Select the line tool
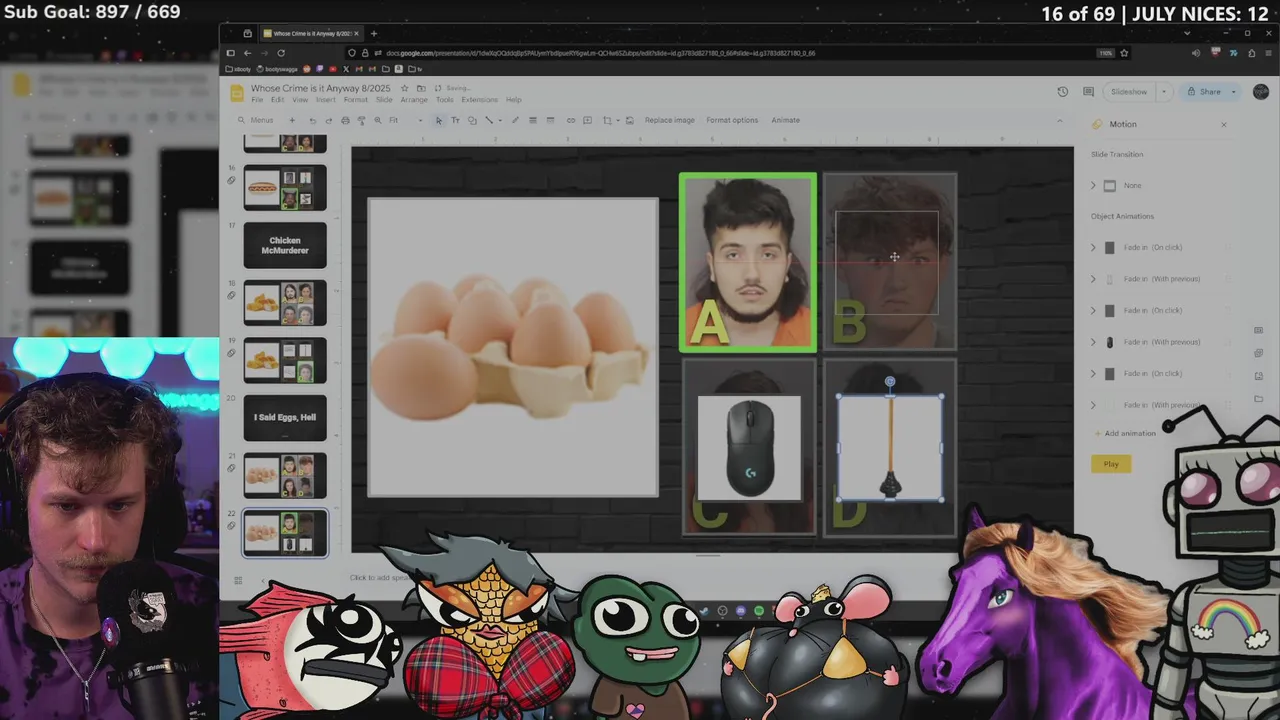1280x720 pixels. coord(489,120)
